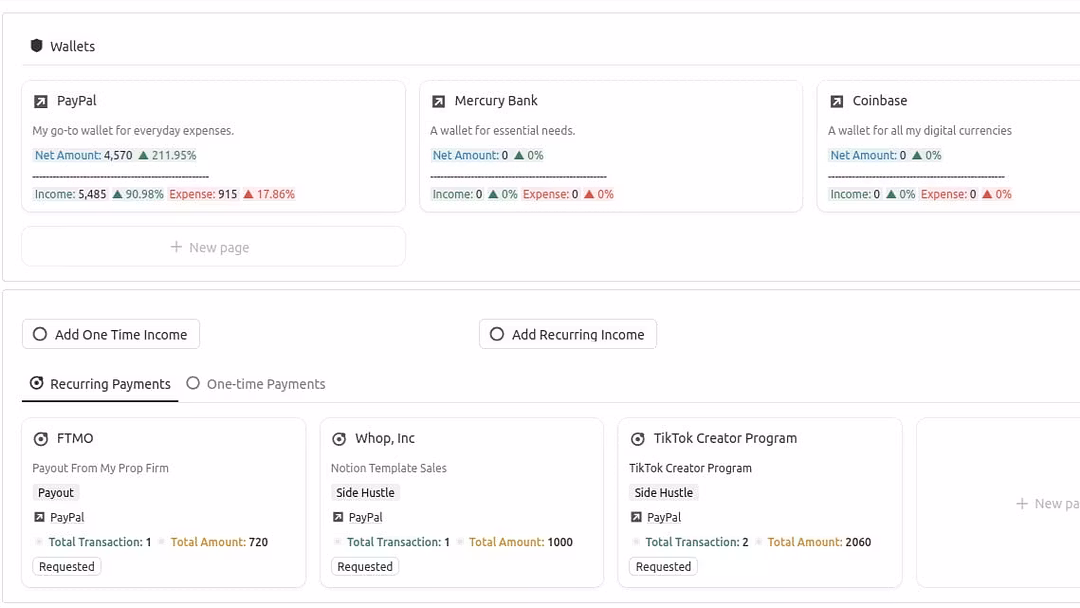This screenshot has width=1080, height=608.
Task: Click Mercury Bank 'Net Amount: 0' value
Action: (x=470, y=155)
